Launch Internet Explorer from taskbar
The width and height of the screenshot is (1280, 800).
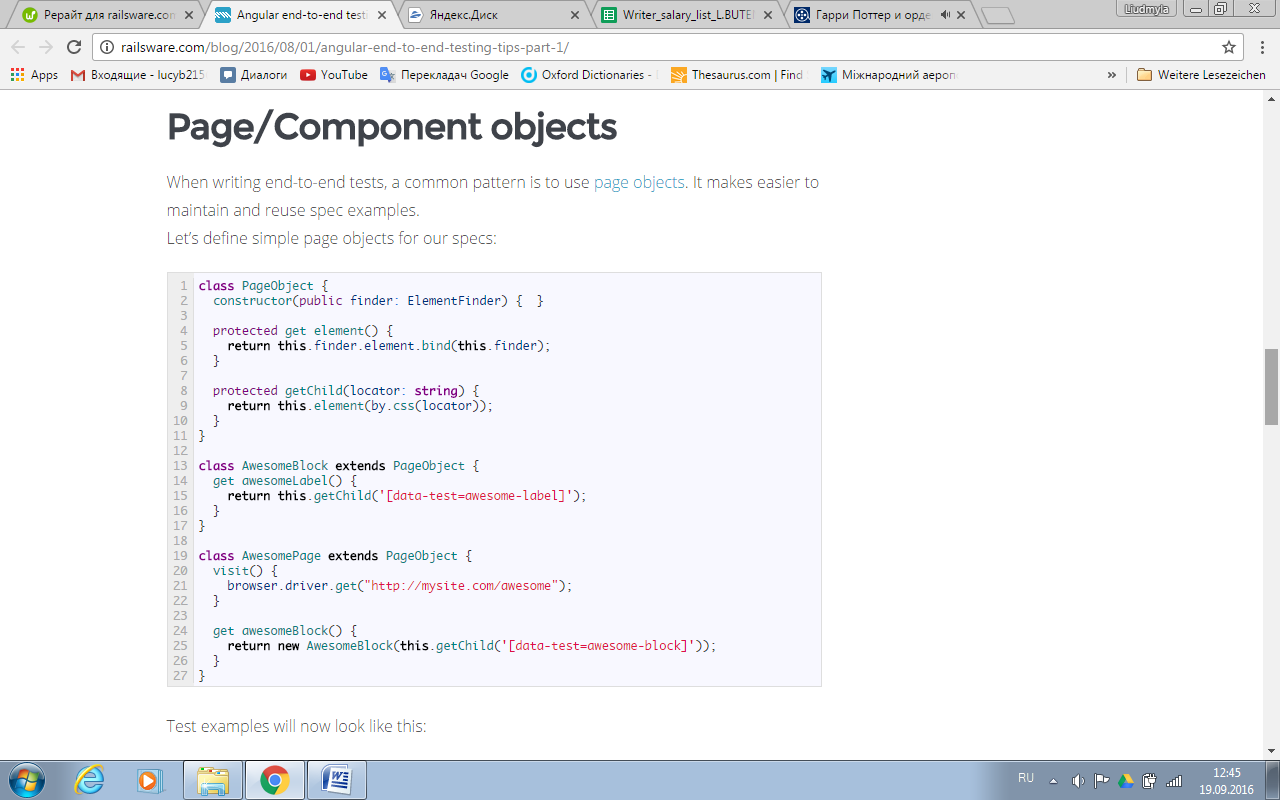click(89, 780)
